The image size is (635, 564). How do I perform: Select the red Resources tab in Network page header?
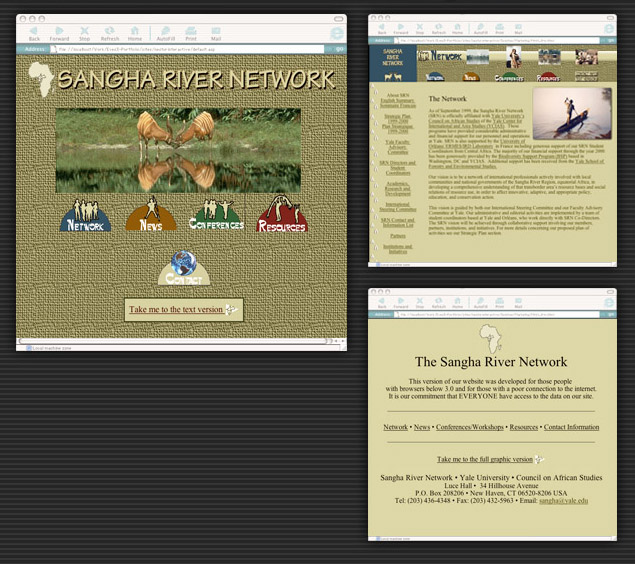pos(548,77)
